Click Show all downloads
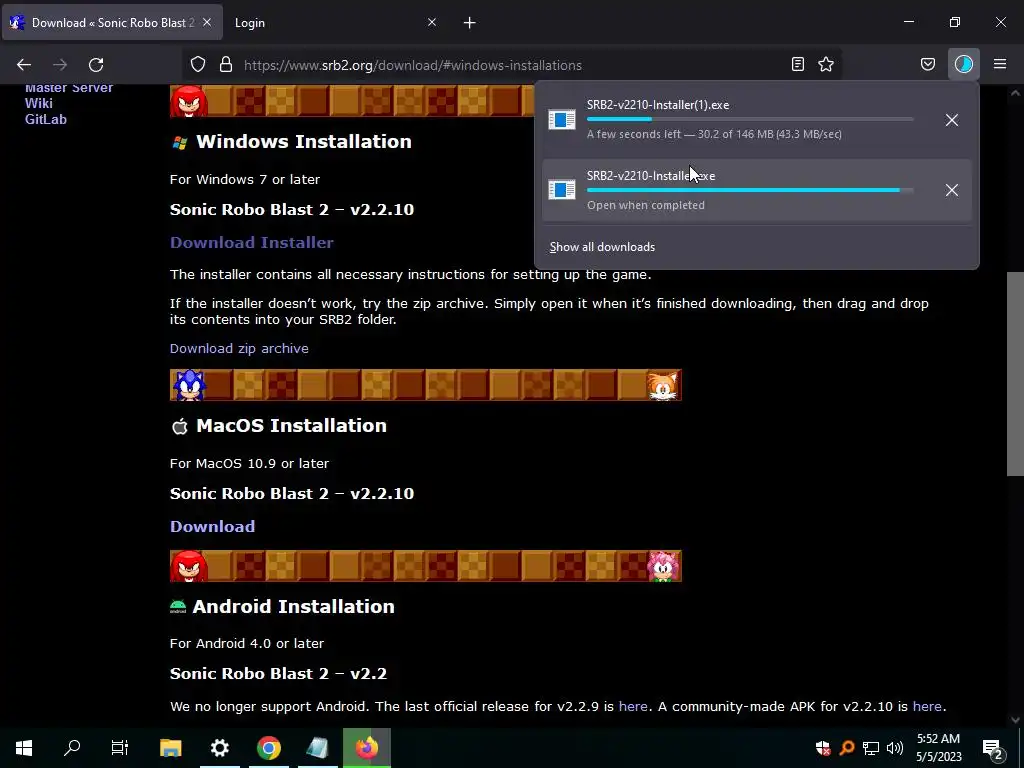This screenshot has width=1024, height=768. click(x=602, y=247)
